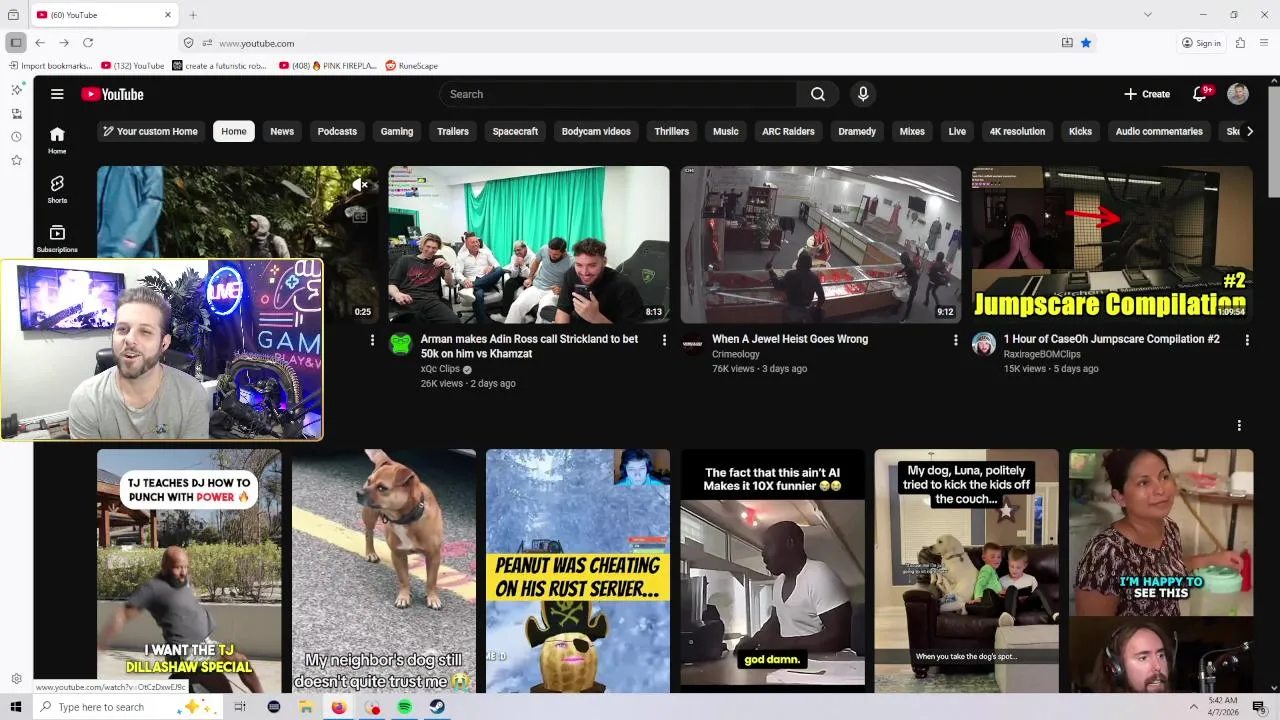Open the xQc Clips channel avatar

point(401,344)
